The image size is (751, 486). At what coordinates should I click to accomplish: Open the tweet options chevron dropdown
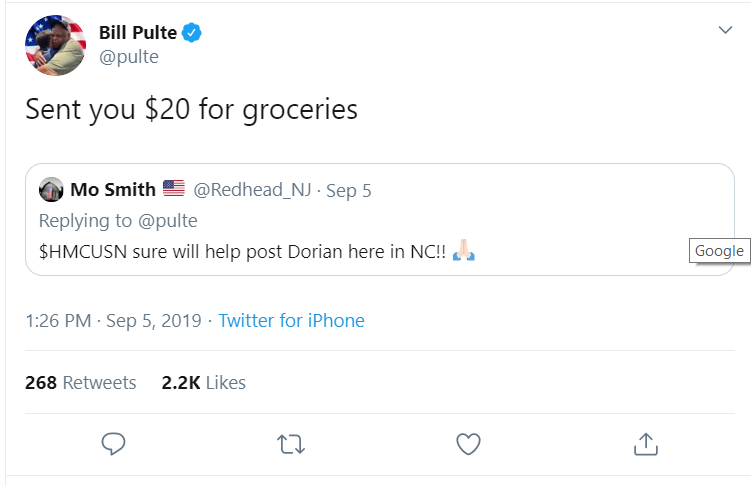[x=726, y=31]
